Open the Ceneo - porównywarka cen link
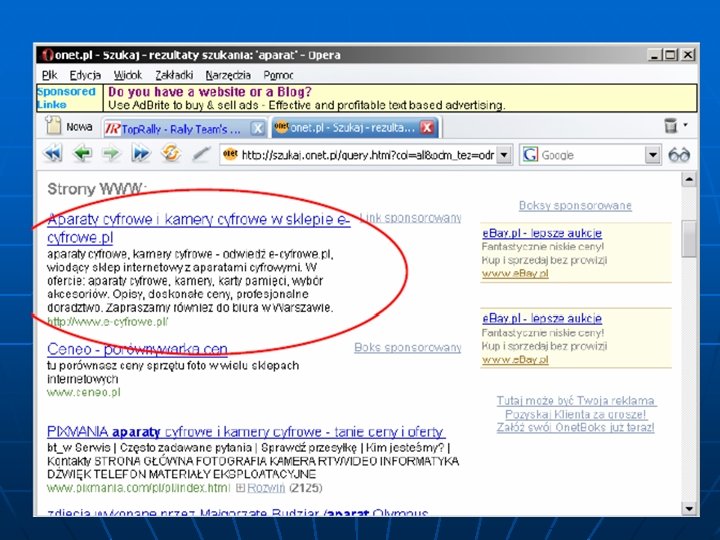Screen dimensions: 720x540 point(137,349)
